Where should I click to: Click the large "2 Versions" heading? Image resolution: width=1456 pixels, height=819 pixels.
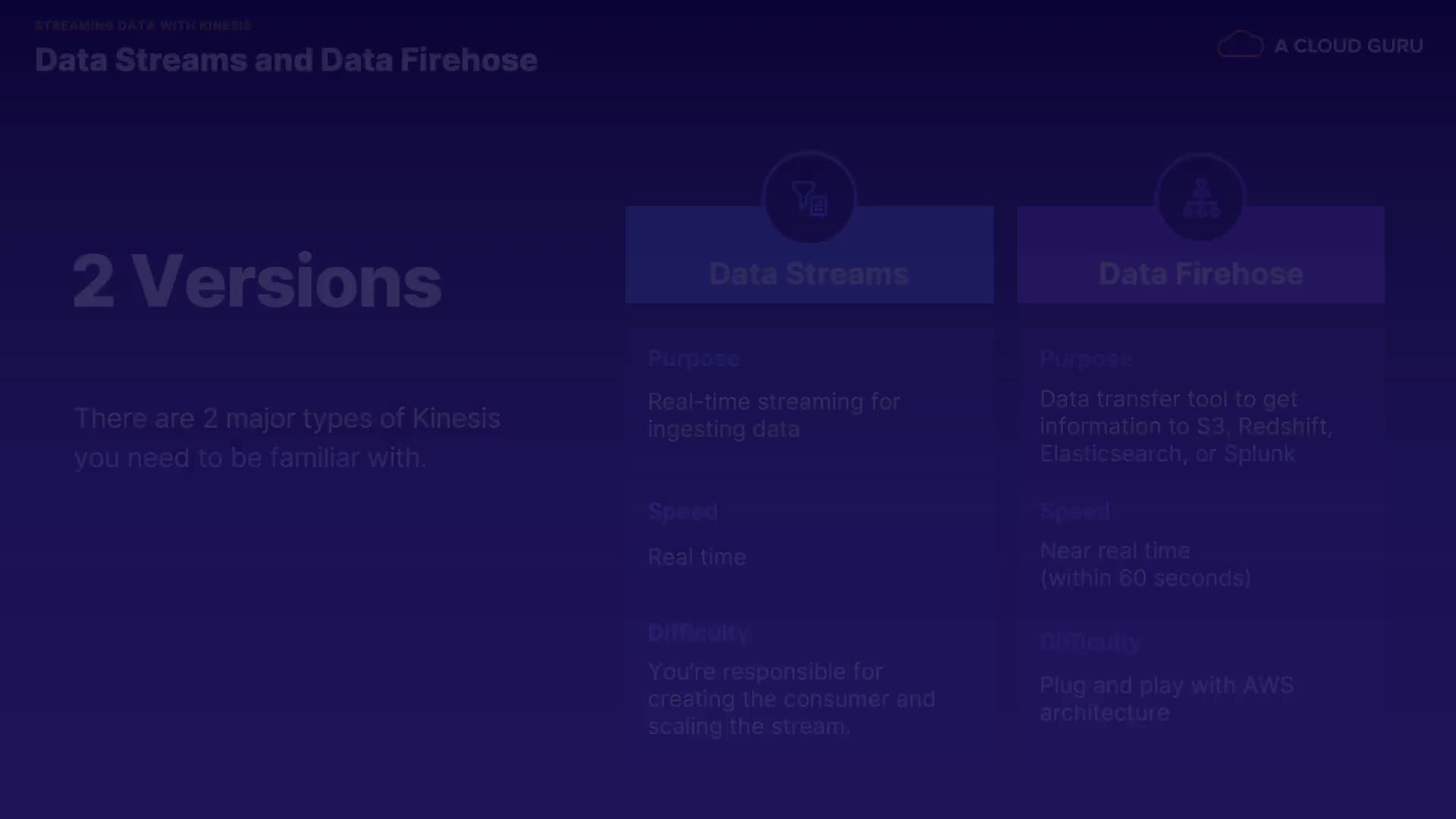(257, 281)
